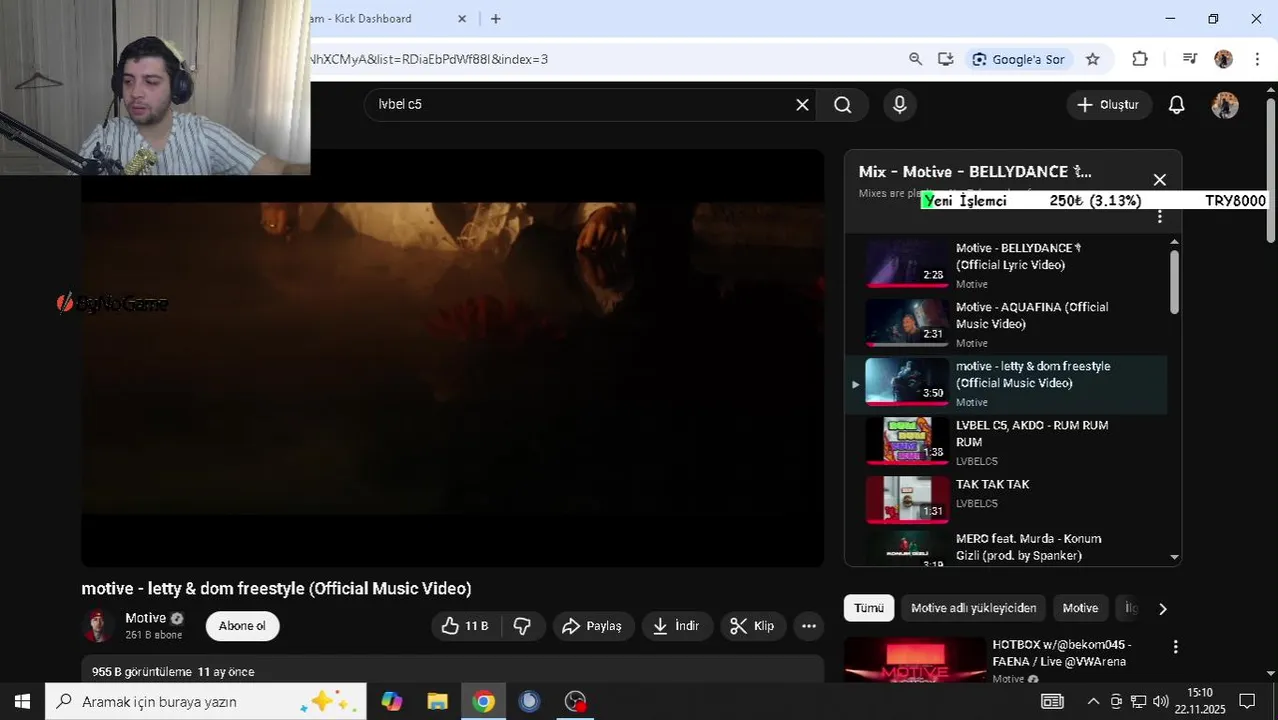
Task: Select the Tümü filter chip
Action: click(869, 608)
